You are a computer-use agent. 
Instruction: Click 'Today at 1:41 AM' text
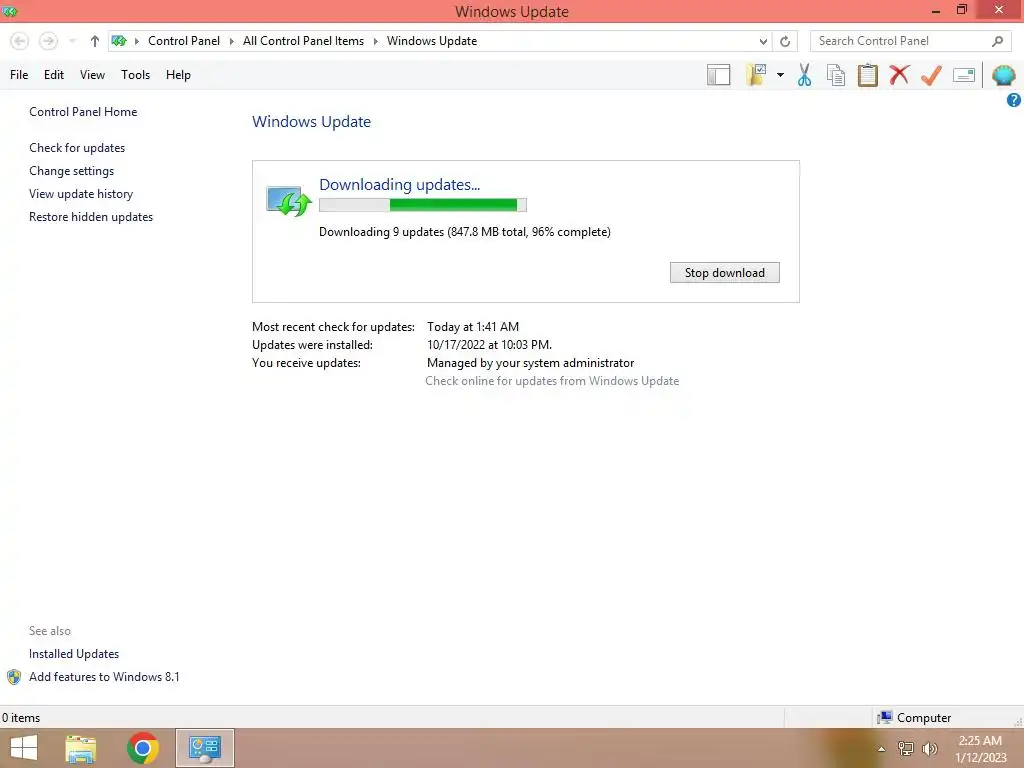(473, 327)
